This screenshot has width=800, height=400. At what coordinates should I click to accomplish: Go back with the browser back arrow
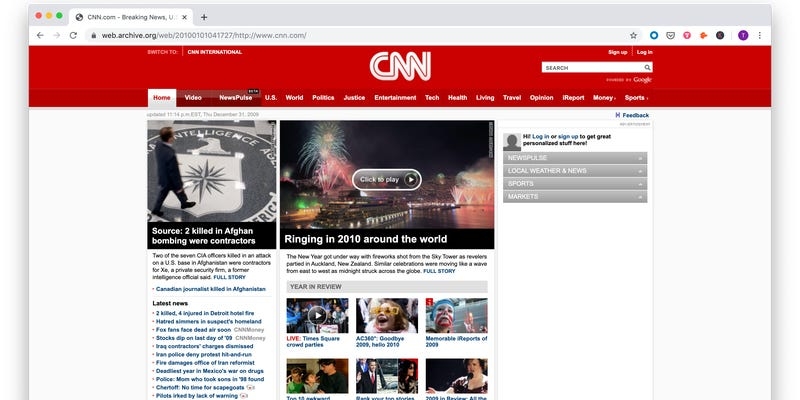(40, 35)
